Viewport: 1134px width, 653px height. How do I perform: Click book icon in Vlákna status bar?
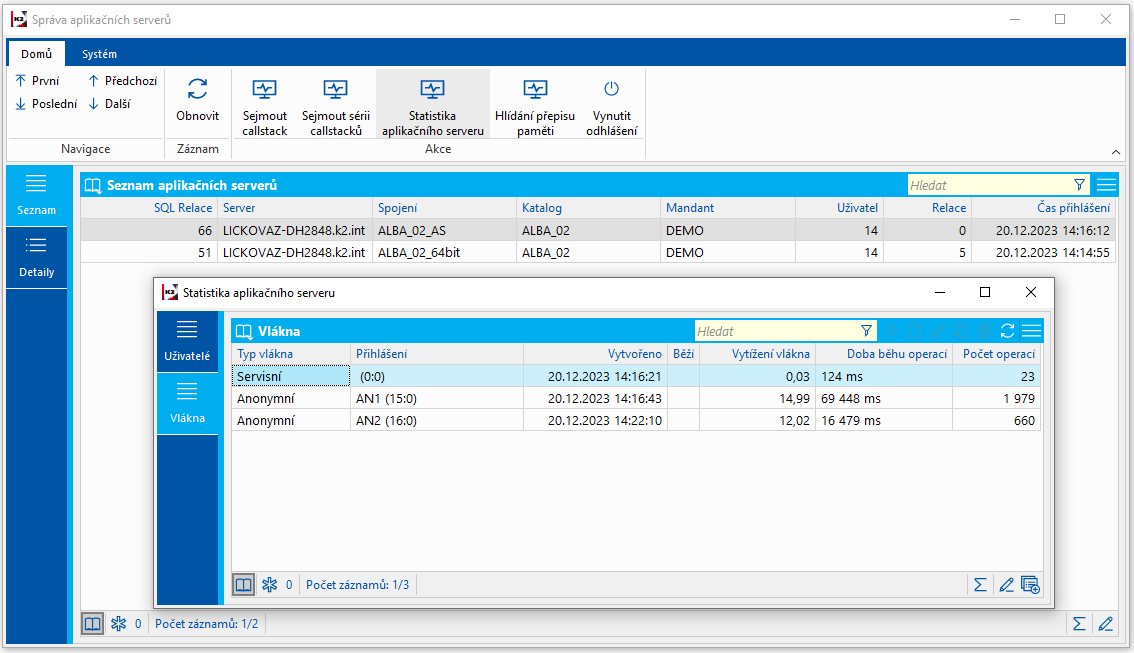pos(244,584)
